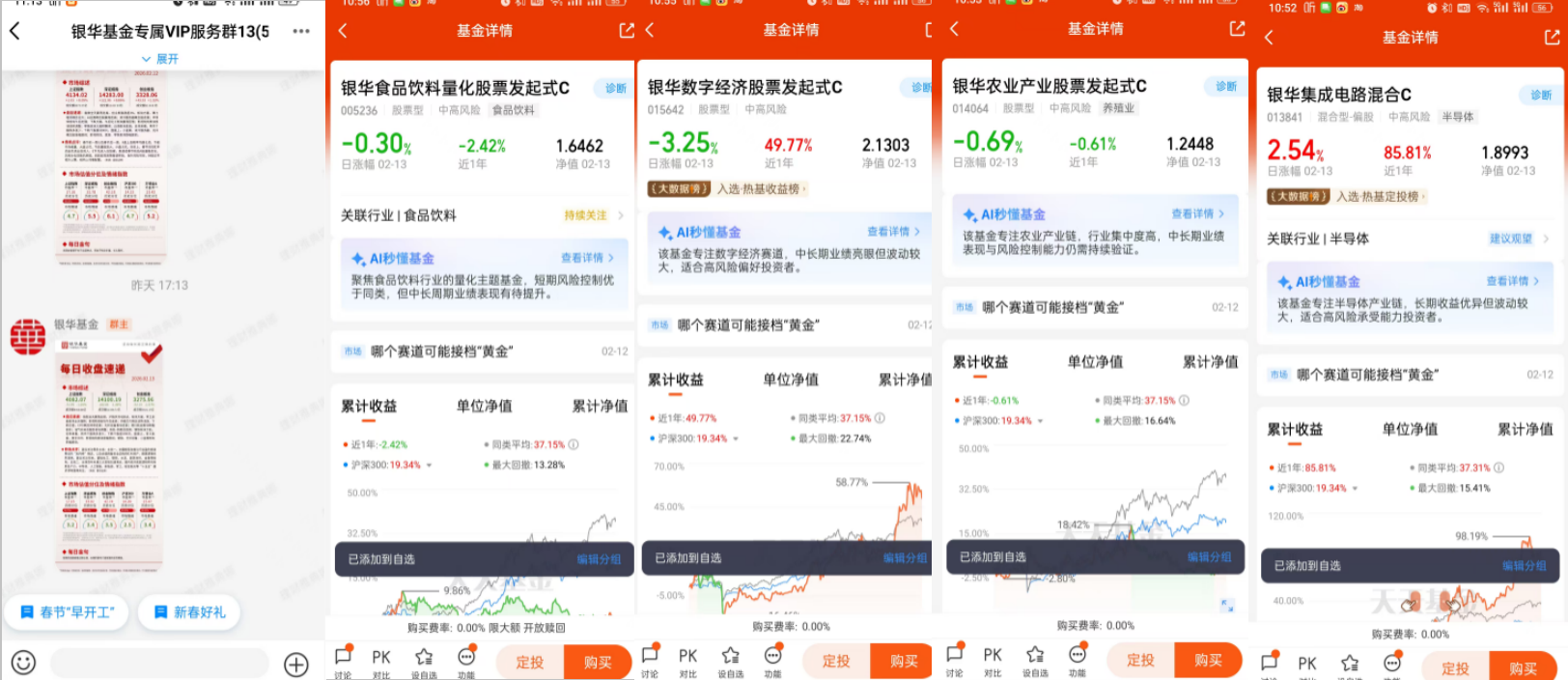Open the three-dot more menu in the chat header
The image size is (1568, 680).
tap(301, 31)
